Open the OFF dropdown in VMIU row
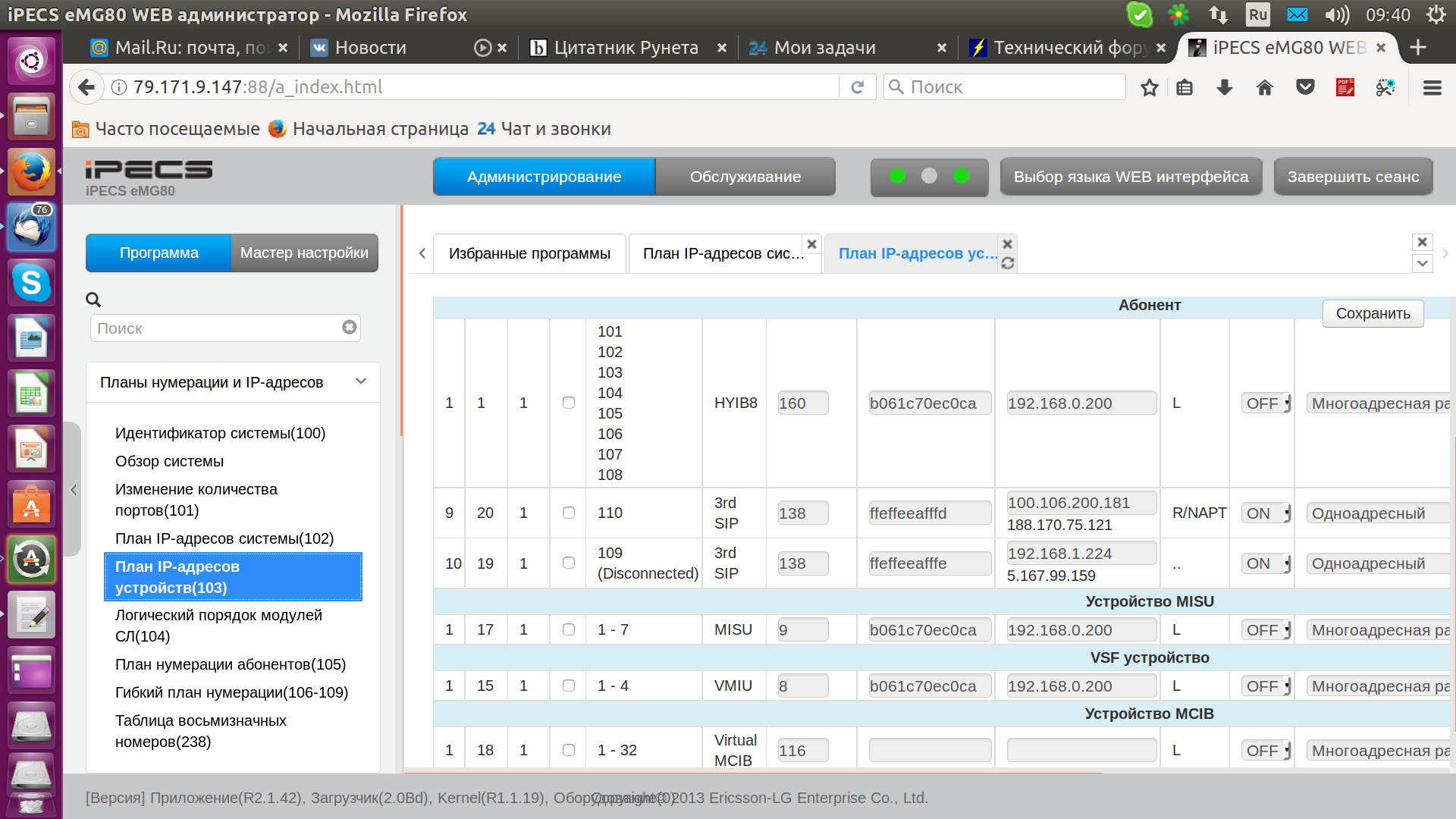The width and height of the screenshot is (1456, 819). (x=1266, y=686)
